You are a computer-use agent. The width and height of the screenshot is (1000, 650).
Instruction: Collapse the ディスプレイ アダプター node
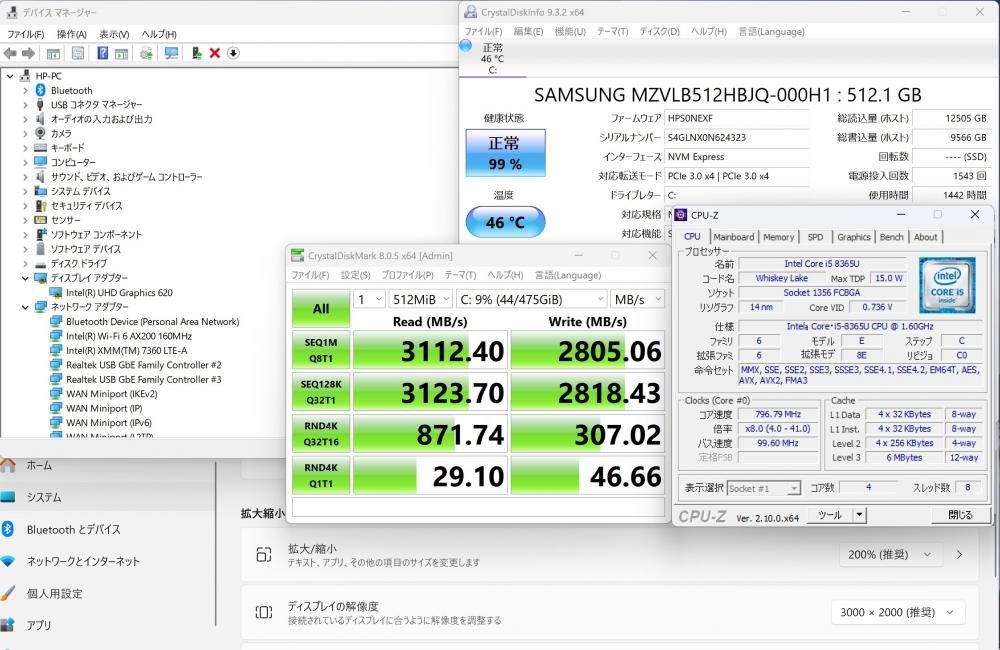point(26,278)
